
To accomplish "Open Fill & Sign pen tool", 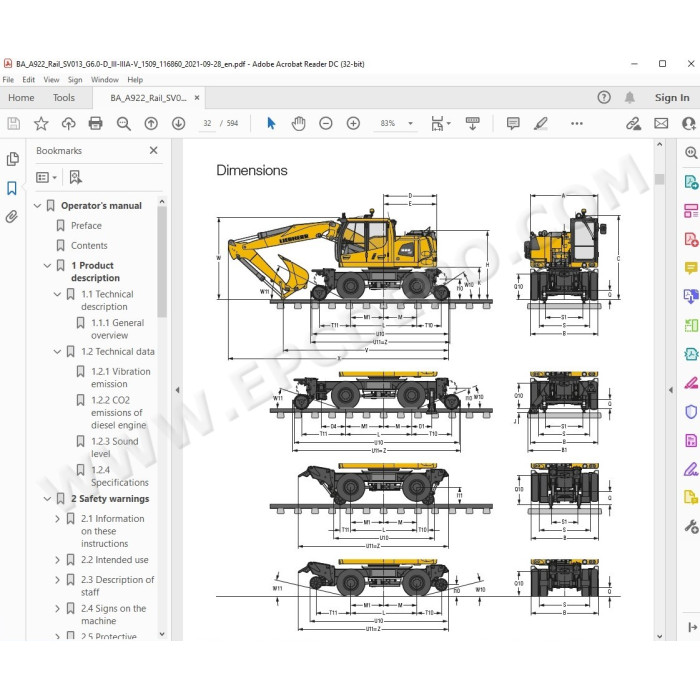I will [x=691, y=469].
